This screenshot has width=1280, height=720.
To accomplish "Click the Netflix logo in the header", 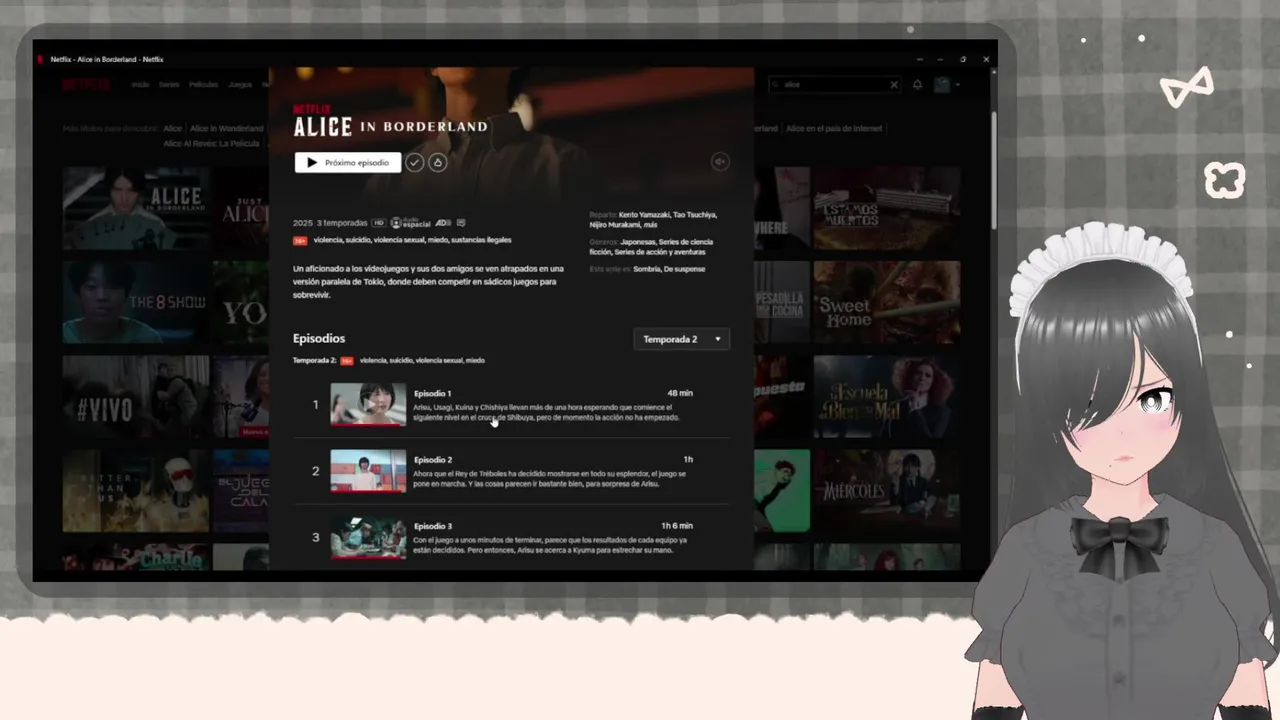I will [x=86, y=85].
